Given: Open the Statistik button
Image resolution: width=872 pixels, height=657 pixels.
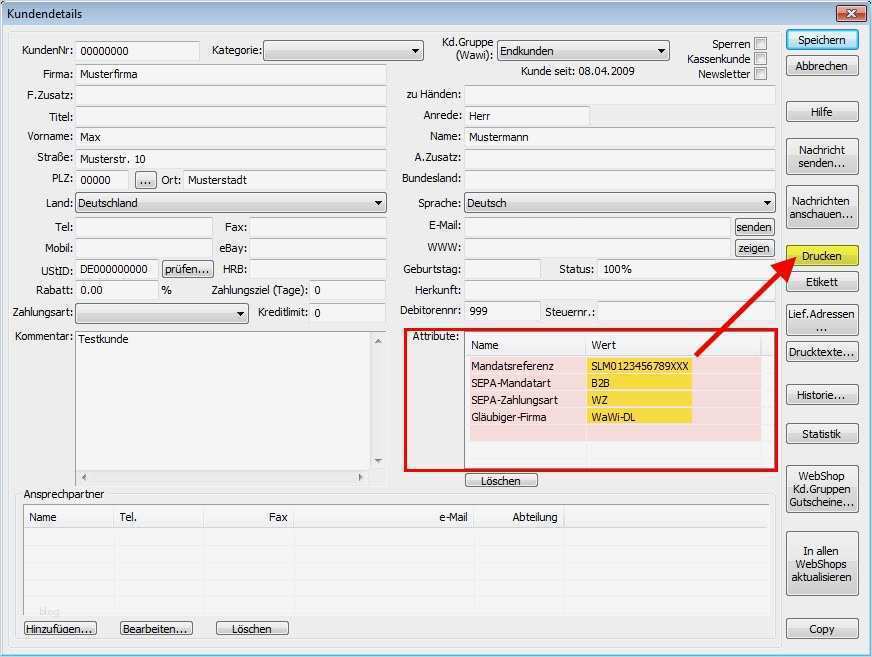Looking at the screenshot, I should 822,434.
